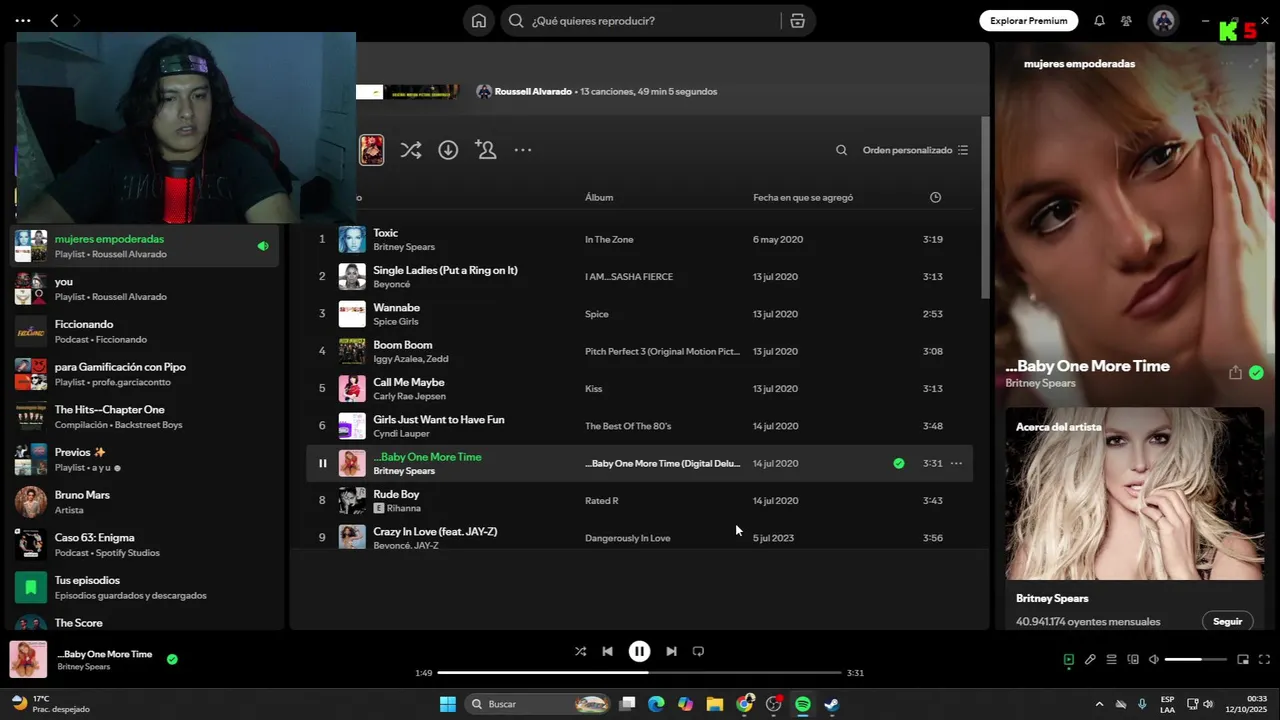
Task: Seek within the song progress bar
Action: click(640, 673)
